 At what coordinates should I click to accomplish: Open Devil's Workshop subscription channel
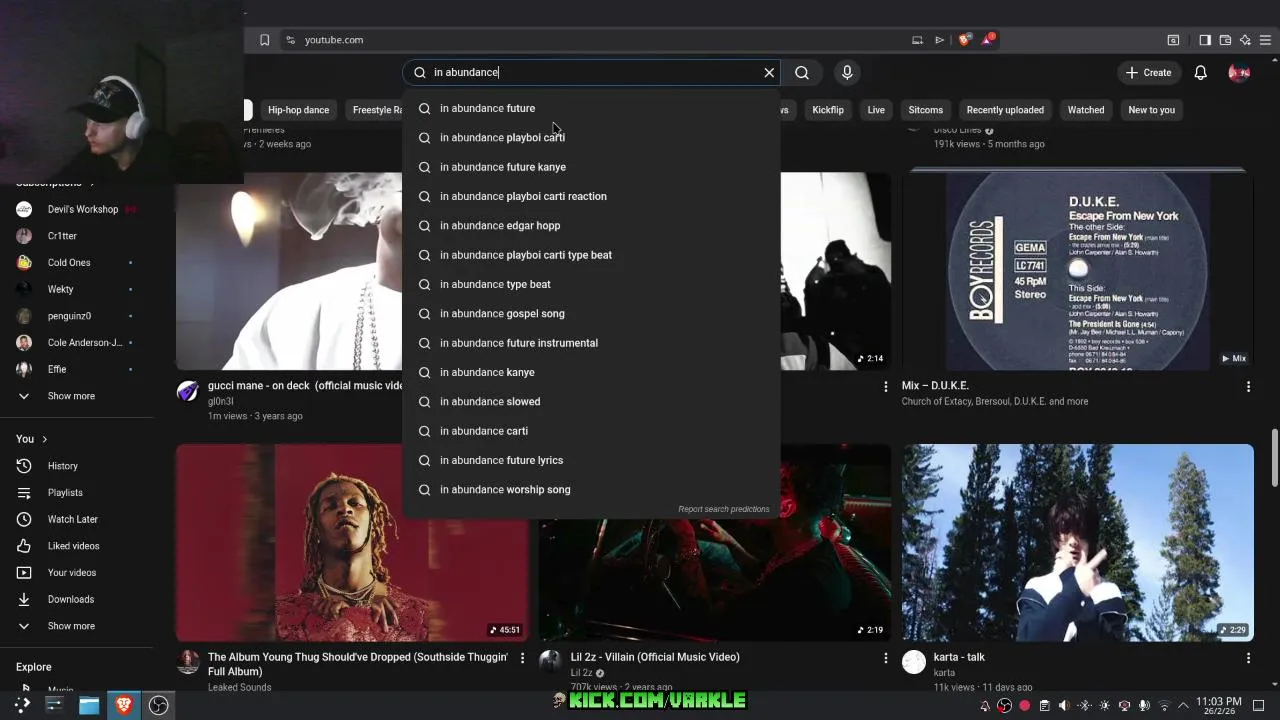[77, 209]
